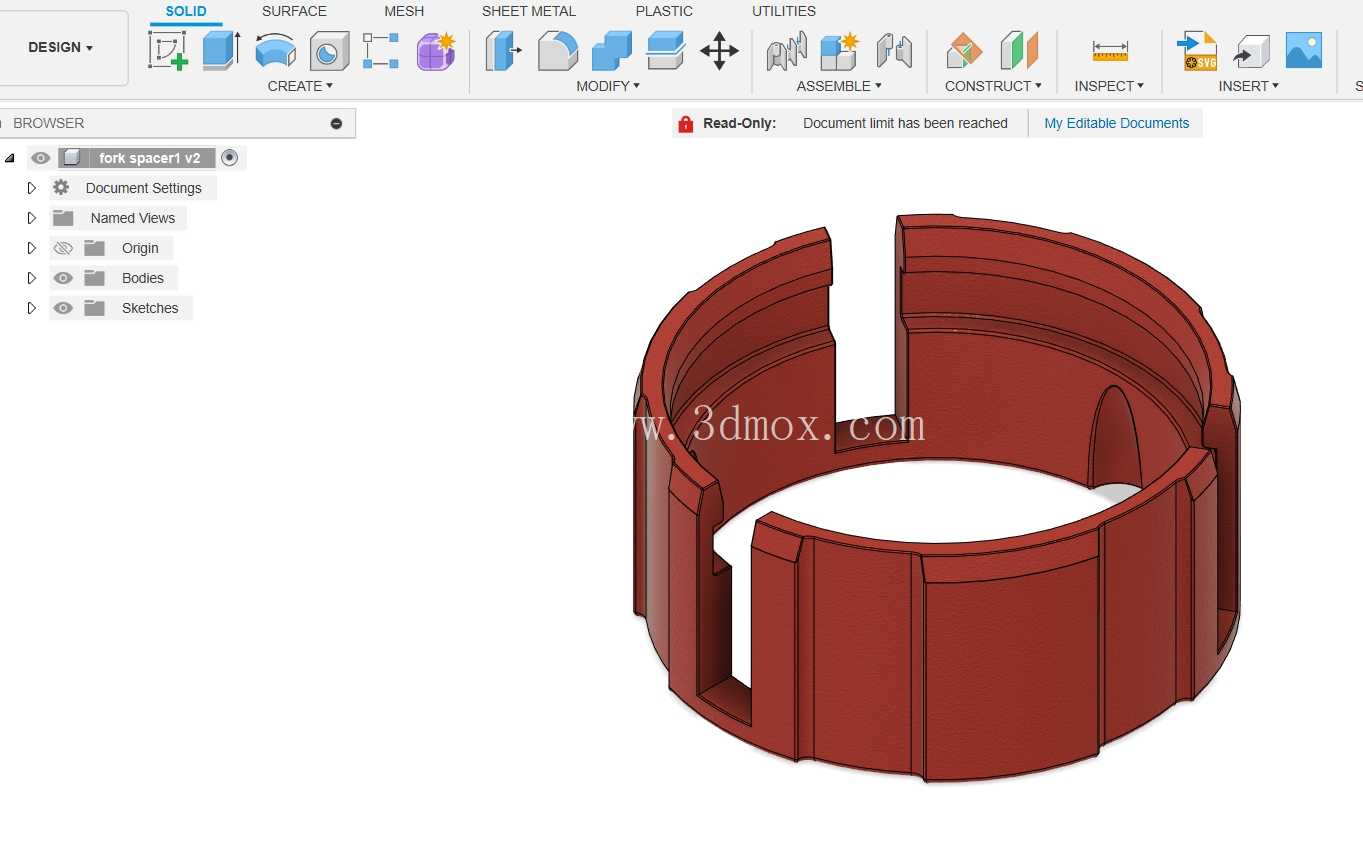
Task: Open the Insert Canvas image tool
Action: [1304, 50]
